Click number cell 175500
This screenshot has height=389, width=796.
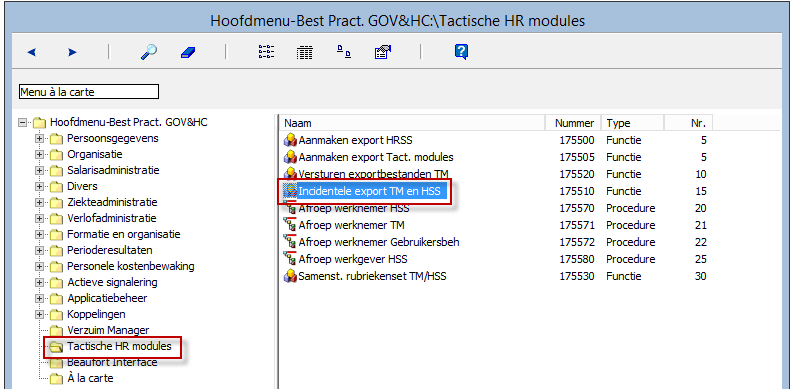click(577, 140)
